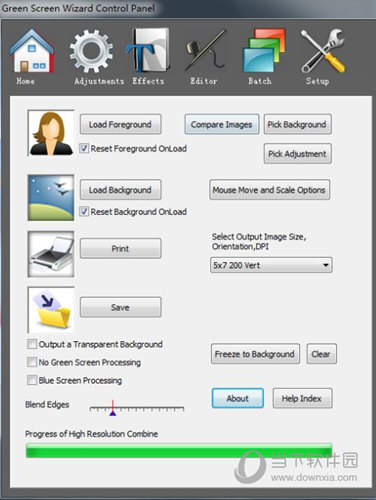The height and width of the screenshot is (500, 376).
Task: Click the Blend Edges slider marker
Action: [113, 408]
